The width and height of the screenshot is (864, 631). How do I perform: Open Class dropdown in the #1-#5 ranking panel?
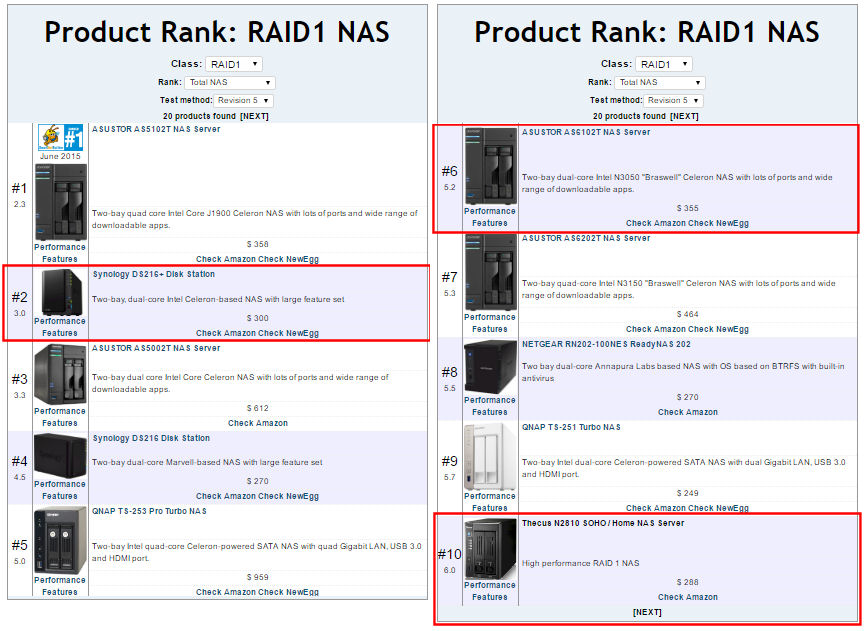pyautogui.click(x=234, y=64)
